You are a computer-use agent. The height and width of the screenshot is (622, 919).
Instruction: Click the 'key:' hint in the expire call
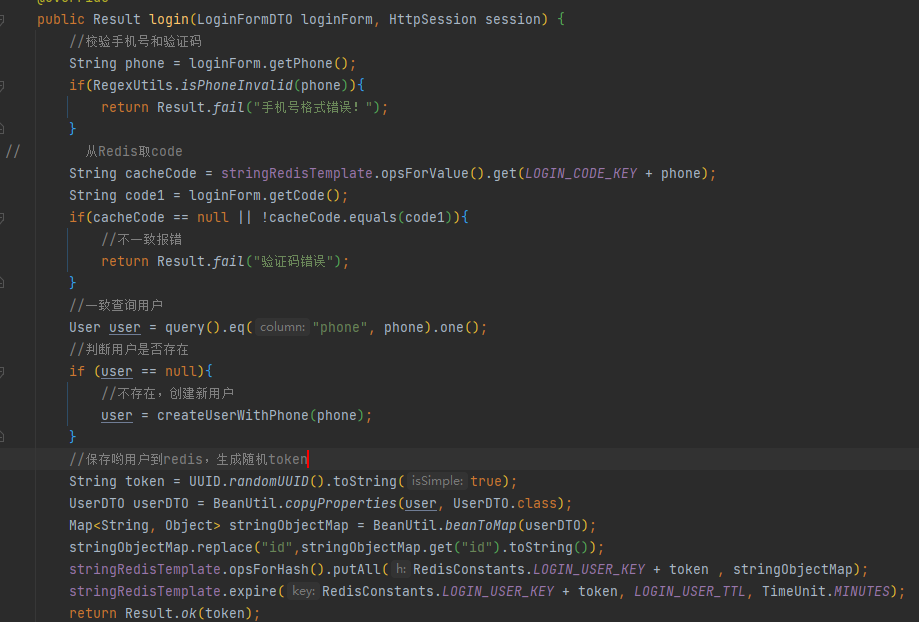pyautogui.click(x=303, y=590)
